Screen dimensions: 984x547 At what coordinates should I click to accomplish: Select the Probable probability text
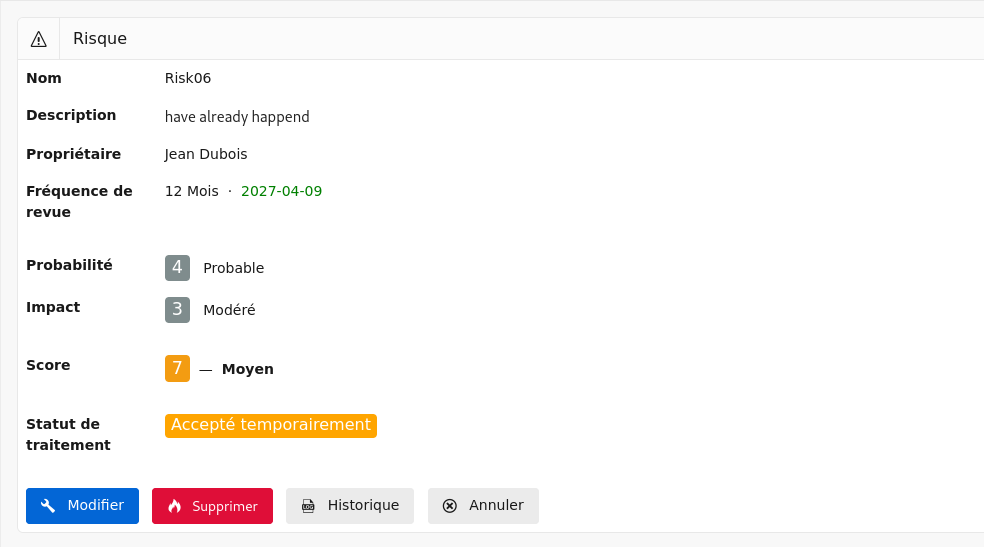click(x=233, y=268)
